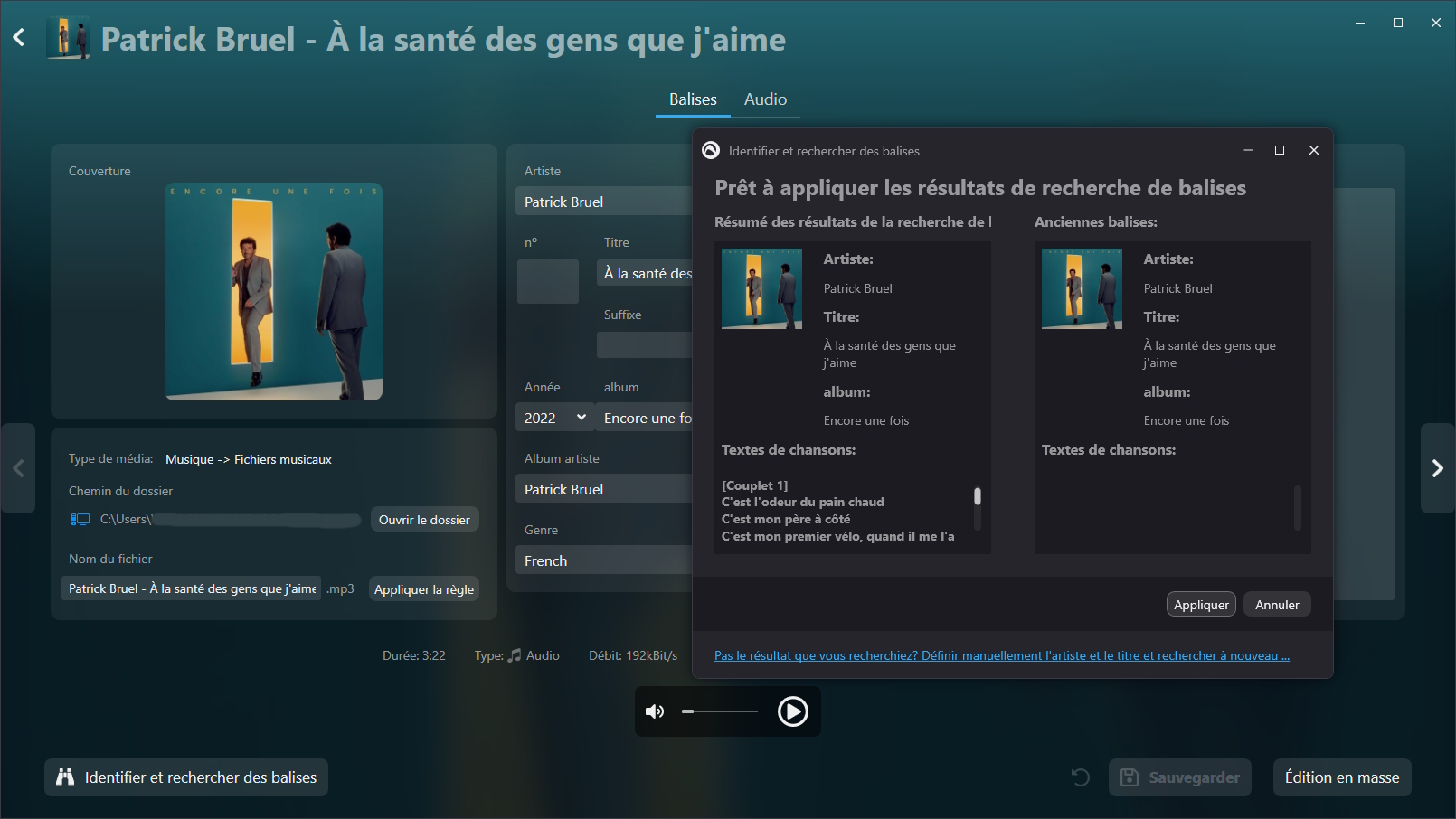Switch to the Audio tab

[x=765, y=99]
